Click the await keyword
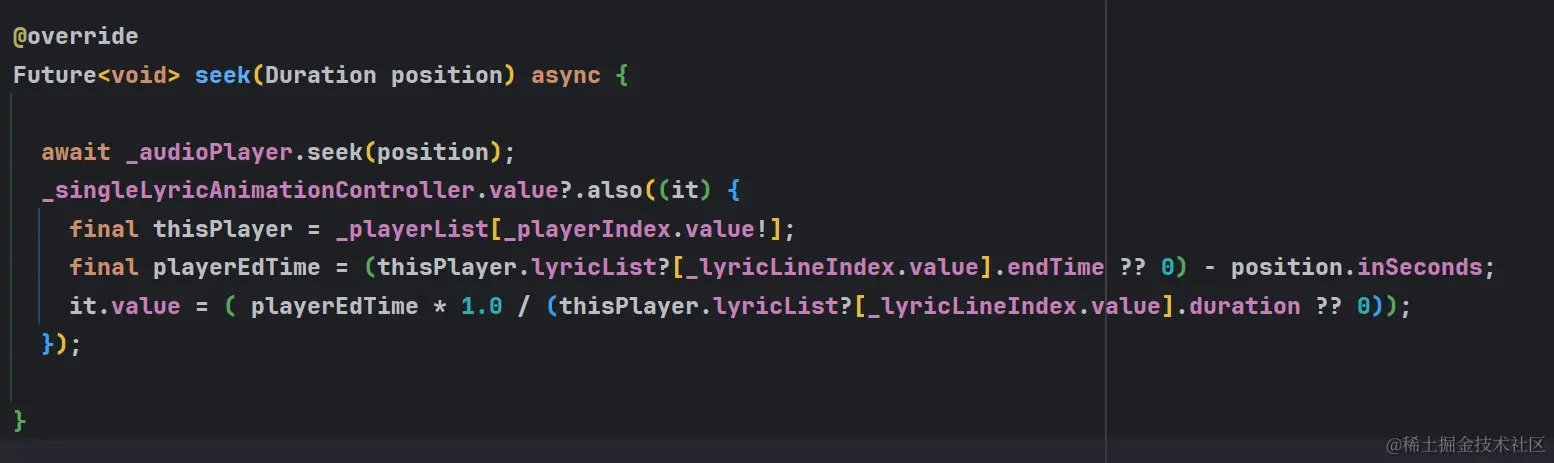This screenshot has width=1554, height=463. [76, 152]
